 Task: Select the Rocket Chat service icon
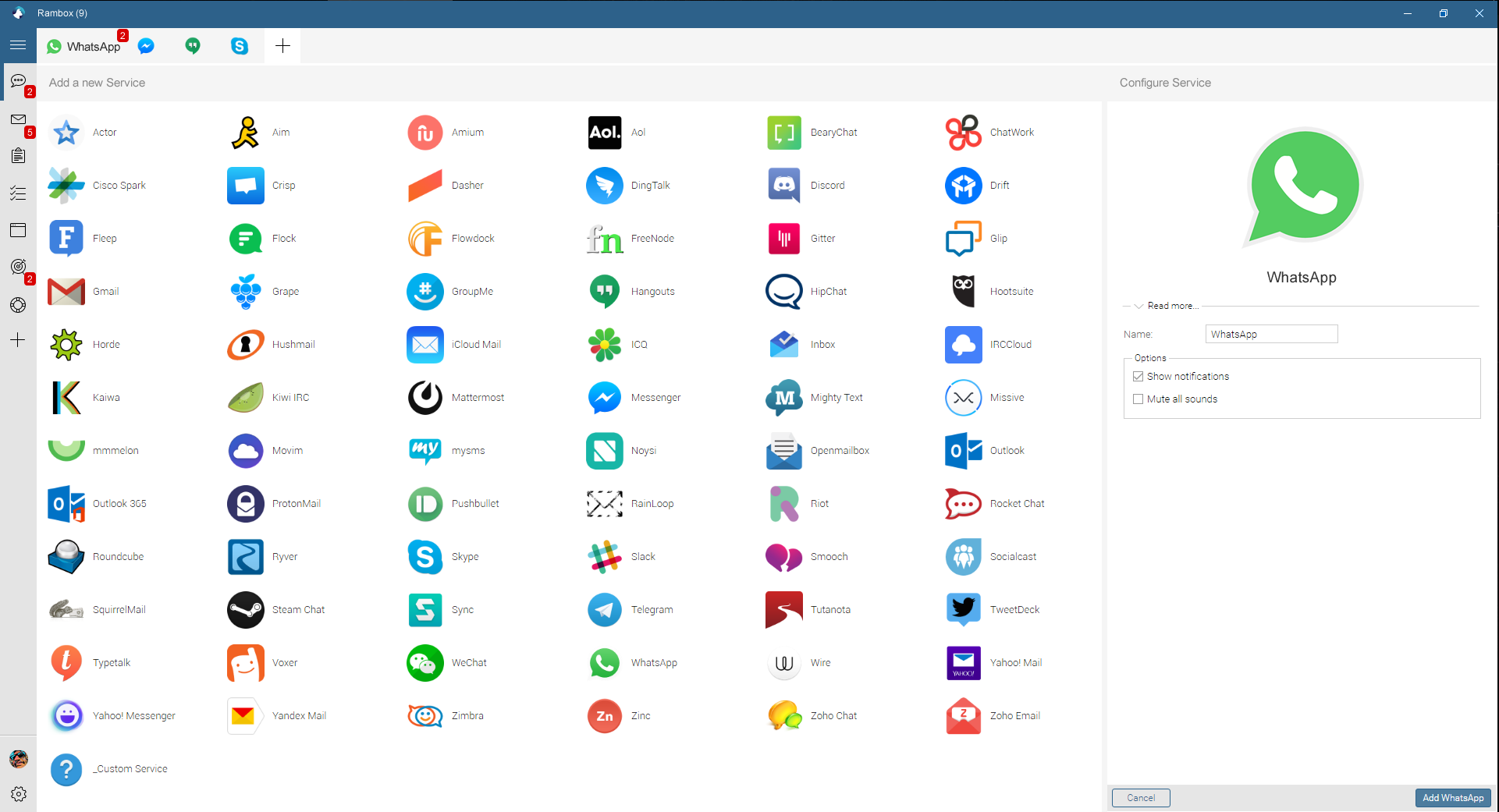pos(964,504)
